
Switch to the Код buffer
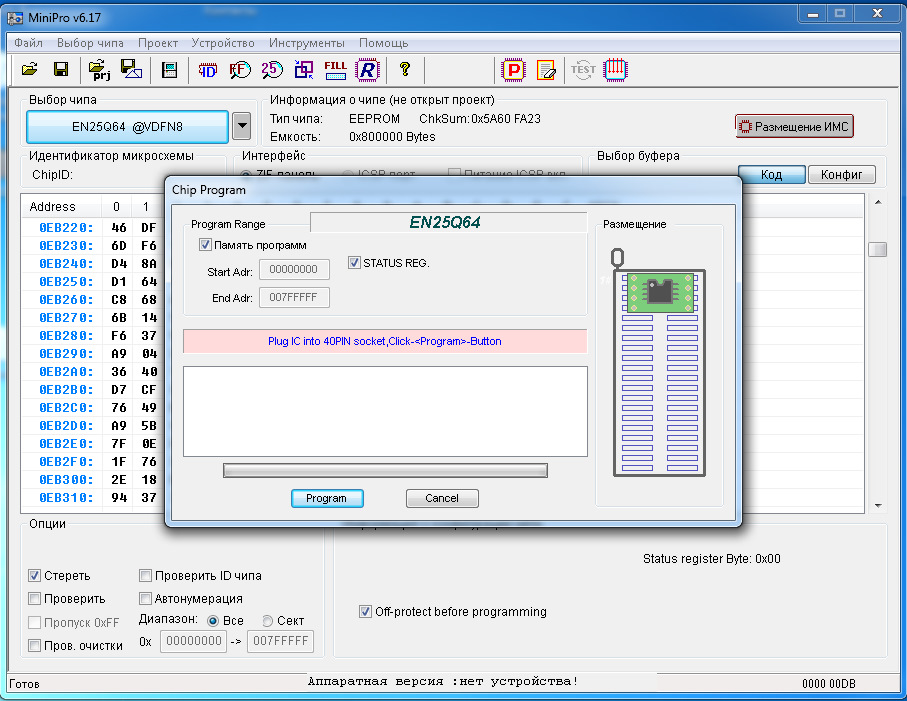point(772,175)
